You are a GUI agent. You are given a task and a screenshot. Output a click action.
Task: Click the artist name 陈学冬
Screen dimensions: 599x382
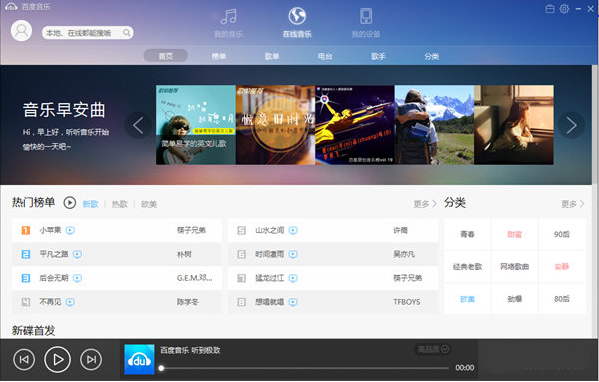pyautogui.click(x=188, y=302)
